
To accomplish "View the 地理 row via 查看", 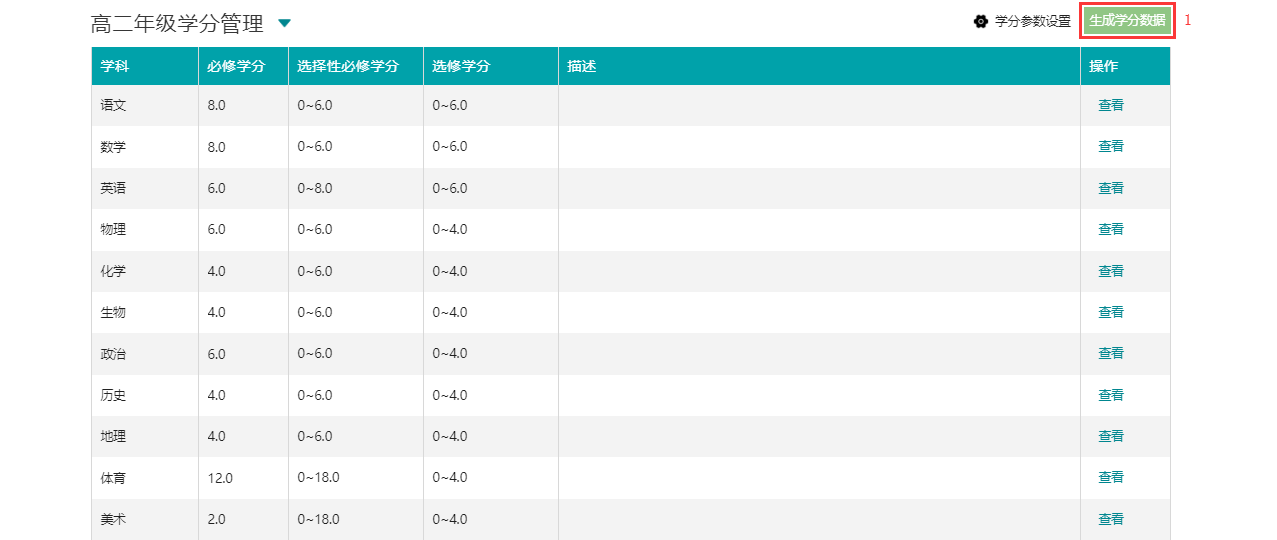I will (x=1111, y=436).
